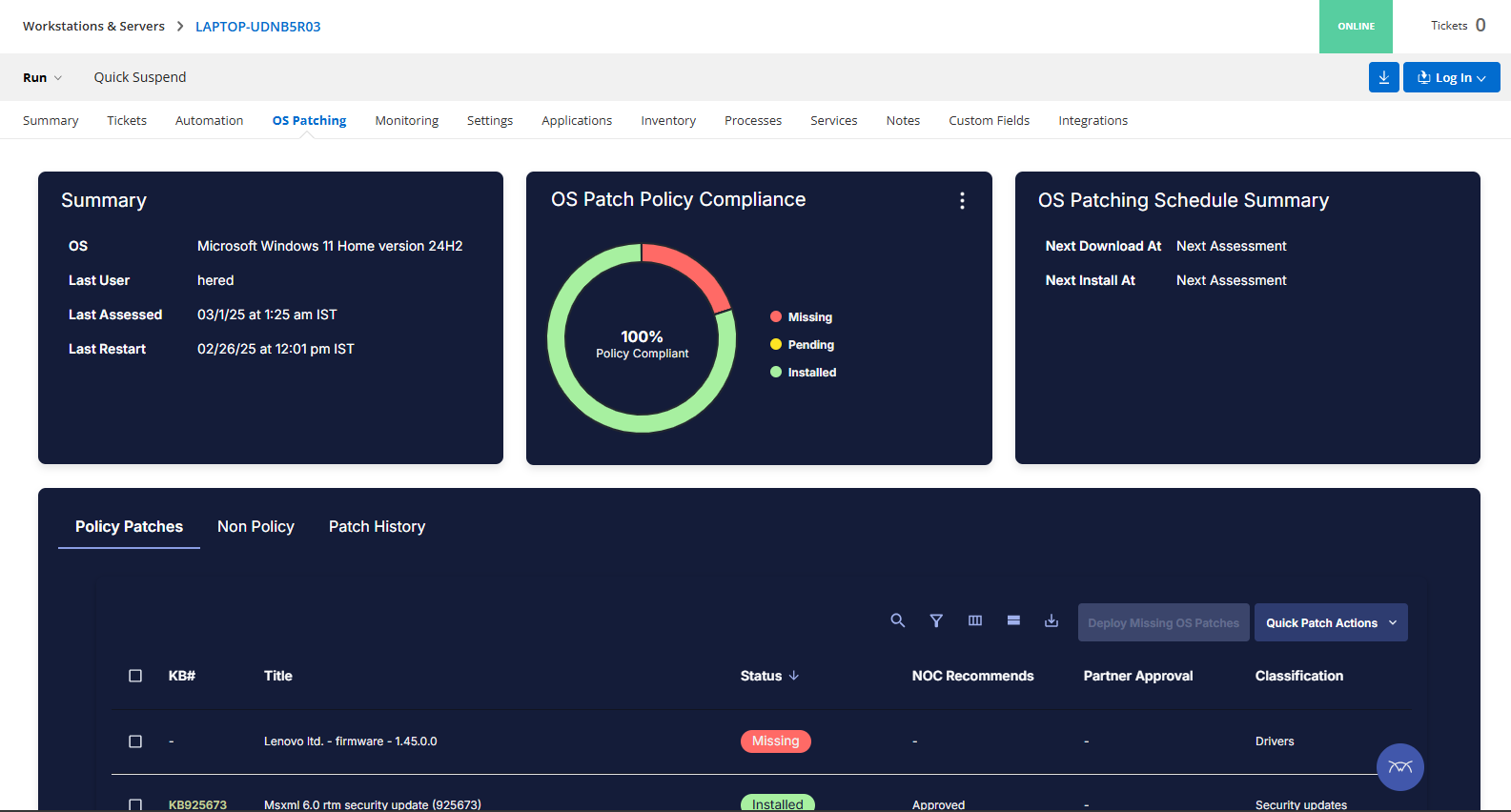Open the floating chat widget icon

coord(1399,767)
